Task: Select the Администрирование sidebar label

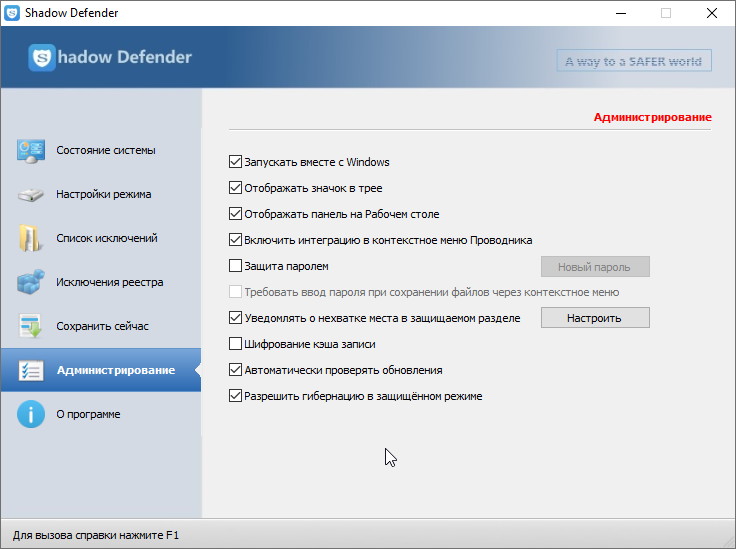Action: tap(116, 370)
